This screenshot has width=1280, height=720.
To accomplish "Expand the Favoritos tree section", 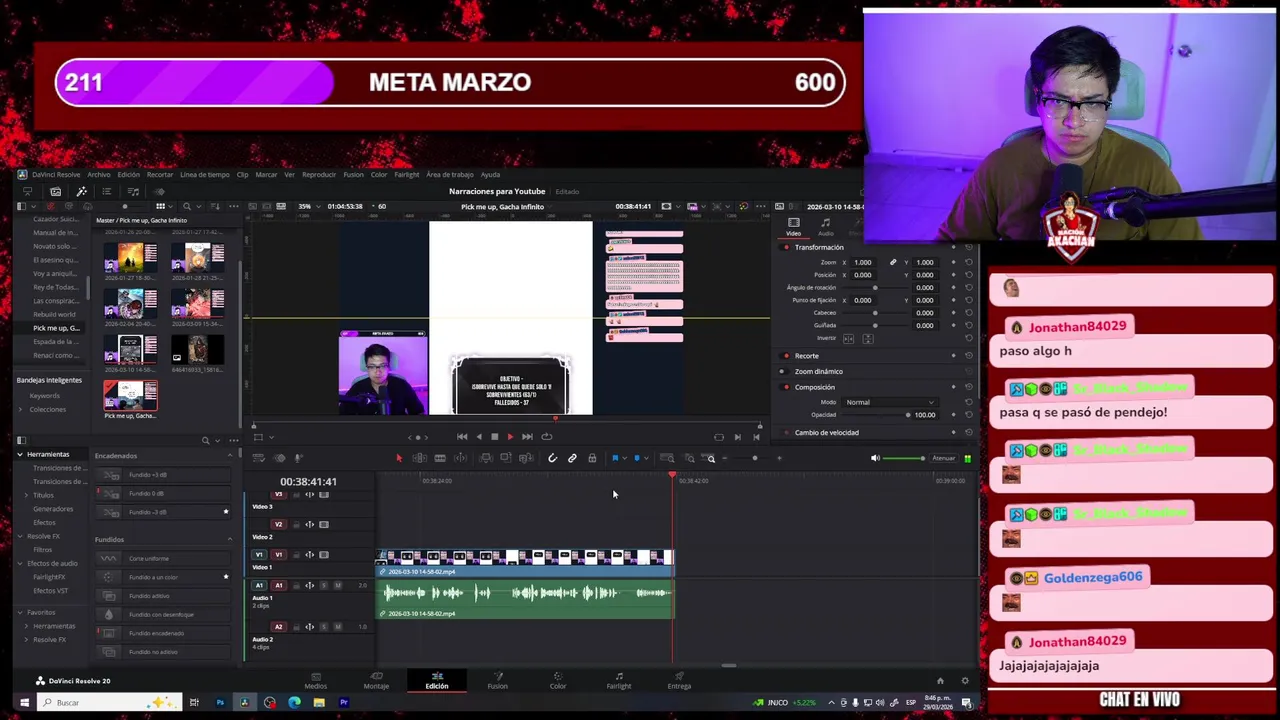I will pyautogui.click(x=19, y=612).
